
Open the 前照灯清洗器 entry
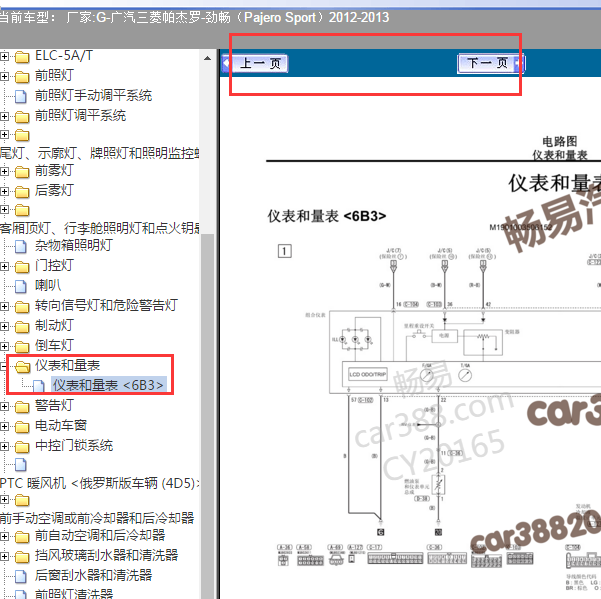click(74, 594)
